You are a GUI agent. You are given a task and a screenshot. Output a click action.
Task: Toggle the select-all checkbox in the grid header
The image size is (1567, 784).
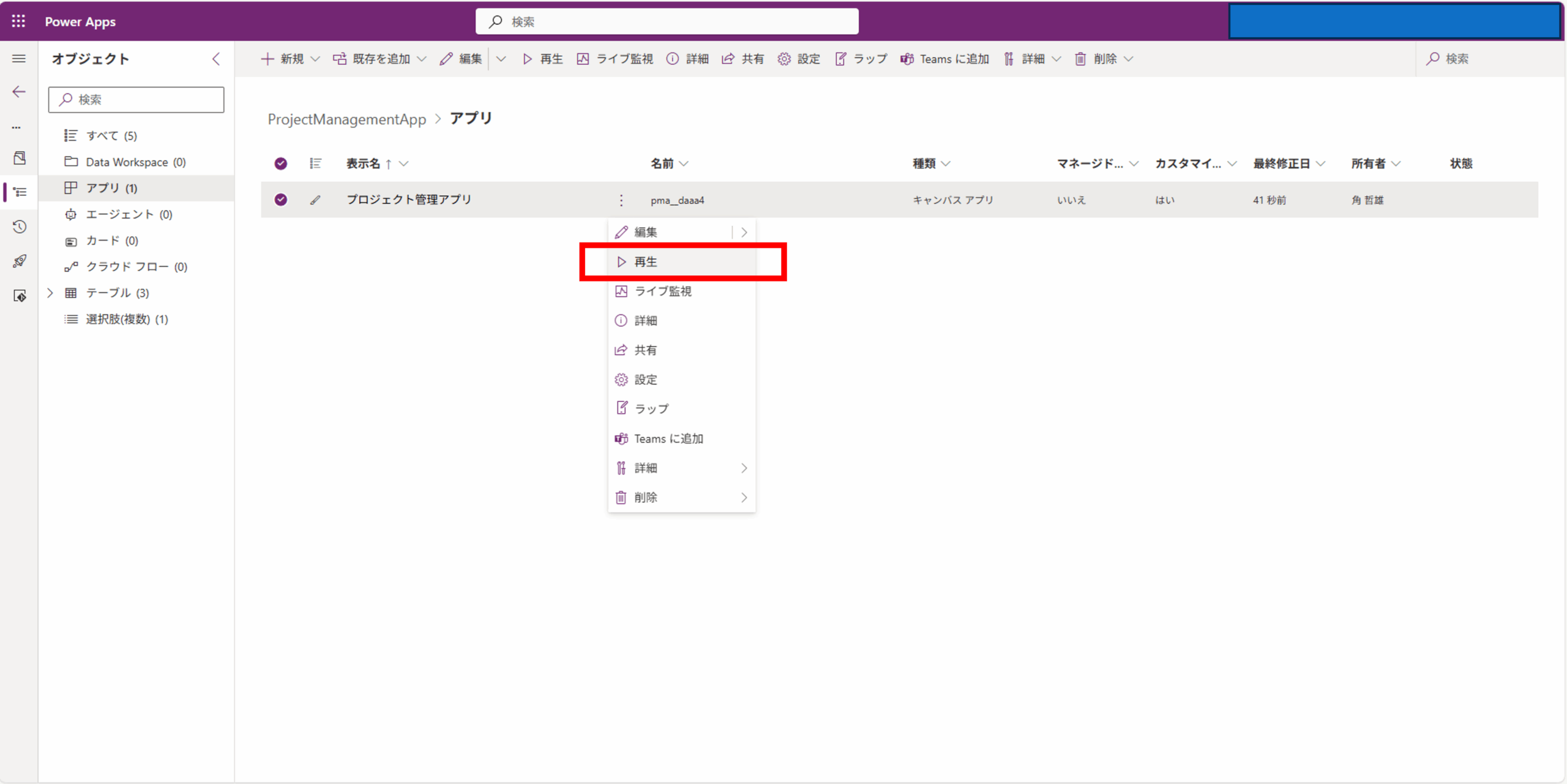click(x=280, y=163)
